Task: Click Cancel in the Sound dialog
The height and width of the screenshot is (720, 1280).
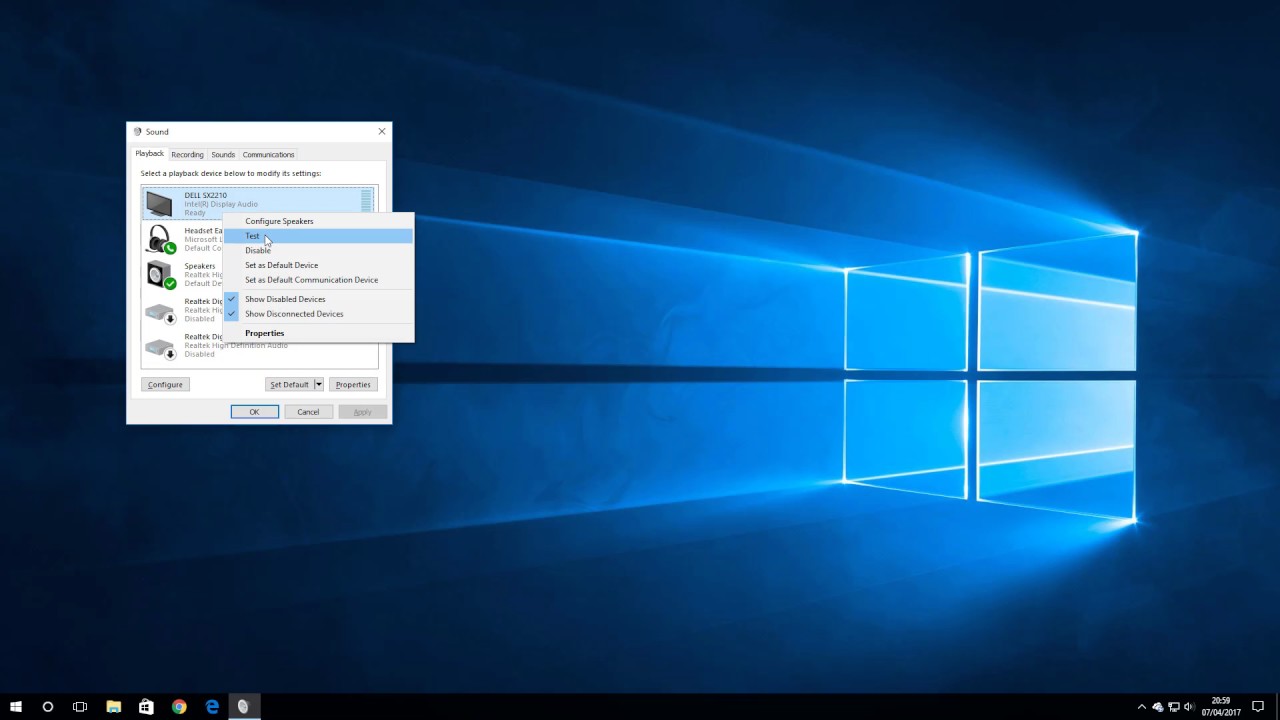Action: (308, 412)
